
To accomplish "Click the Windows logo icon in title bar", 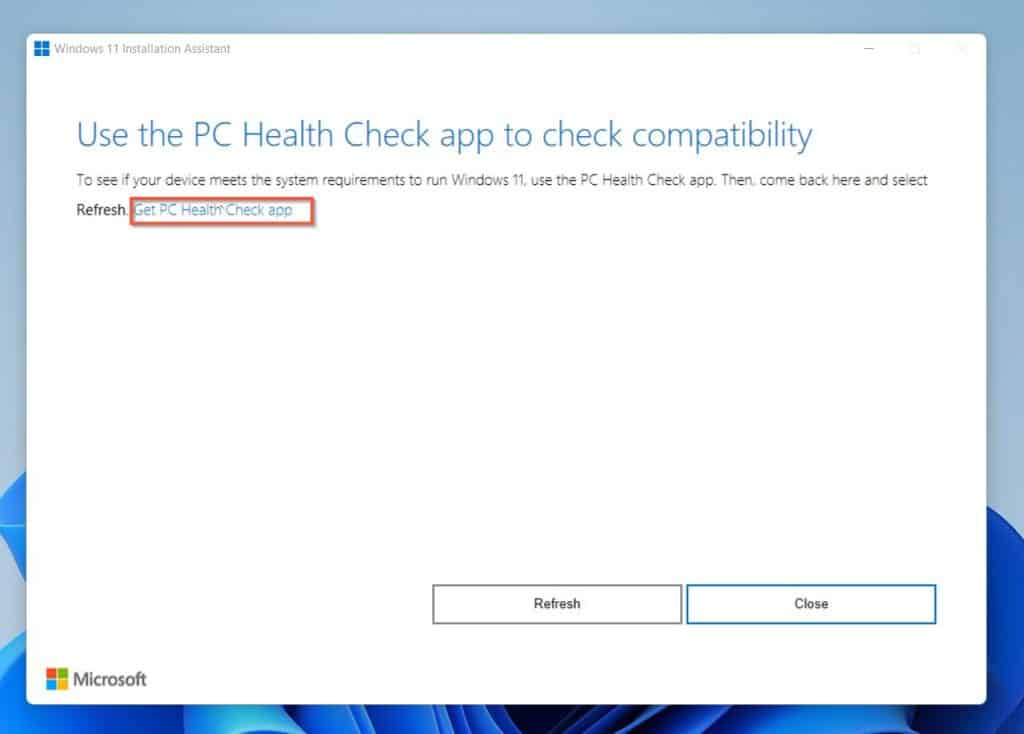I will coord(42,49).
